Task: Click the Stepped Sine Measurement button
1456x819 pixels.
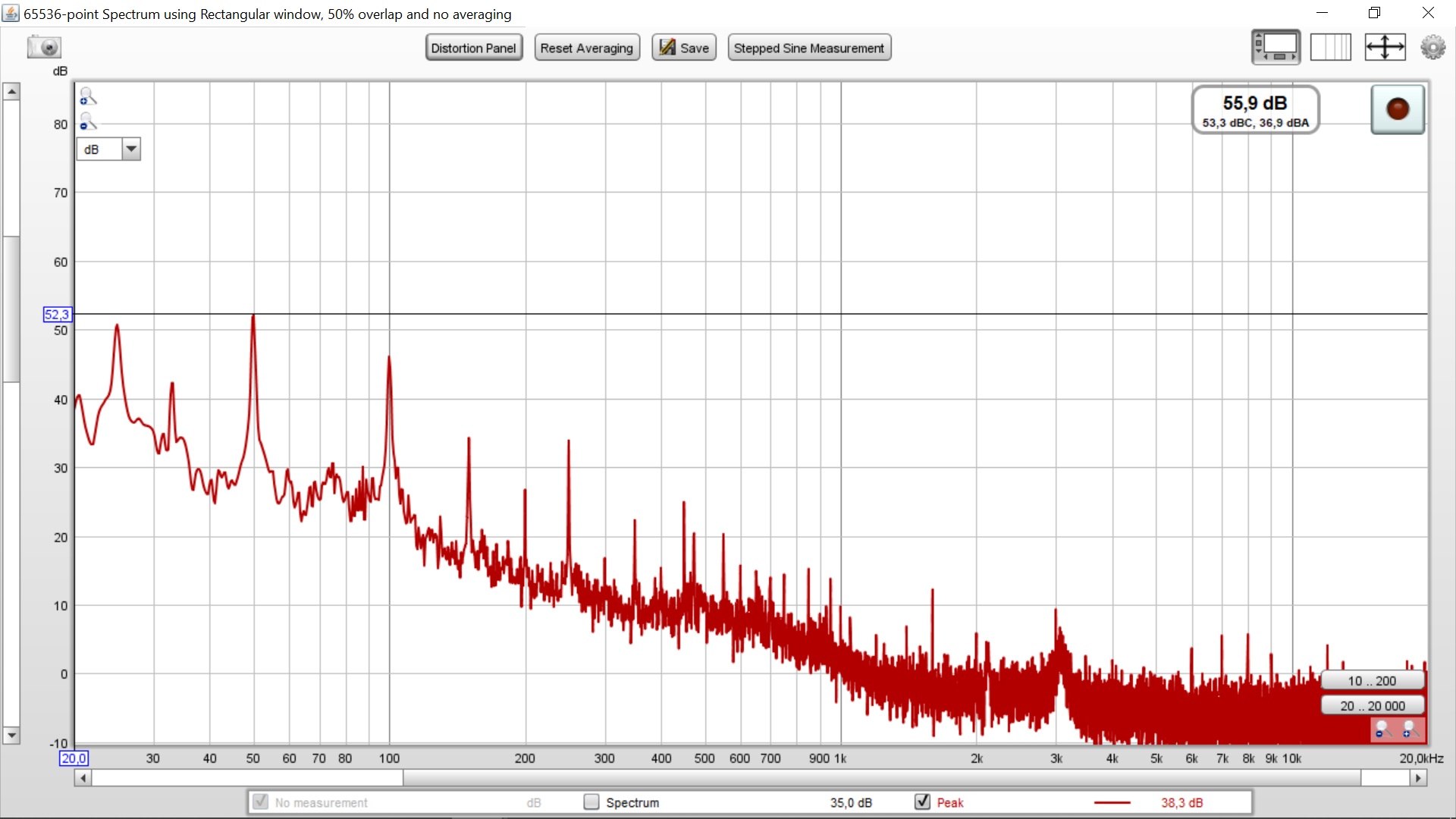Action: [808, 48]
